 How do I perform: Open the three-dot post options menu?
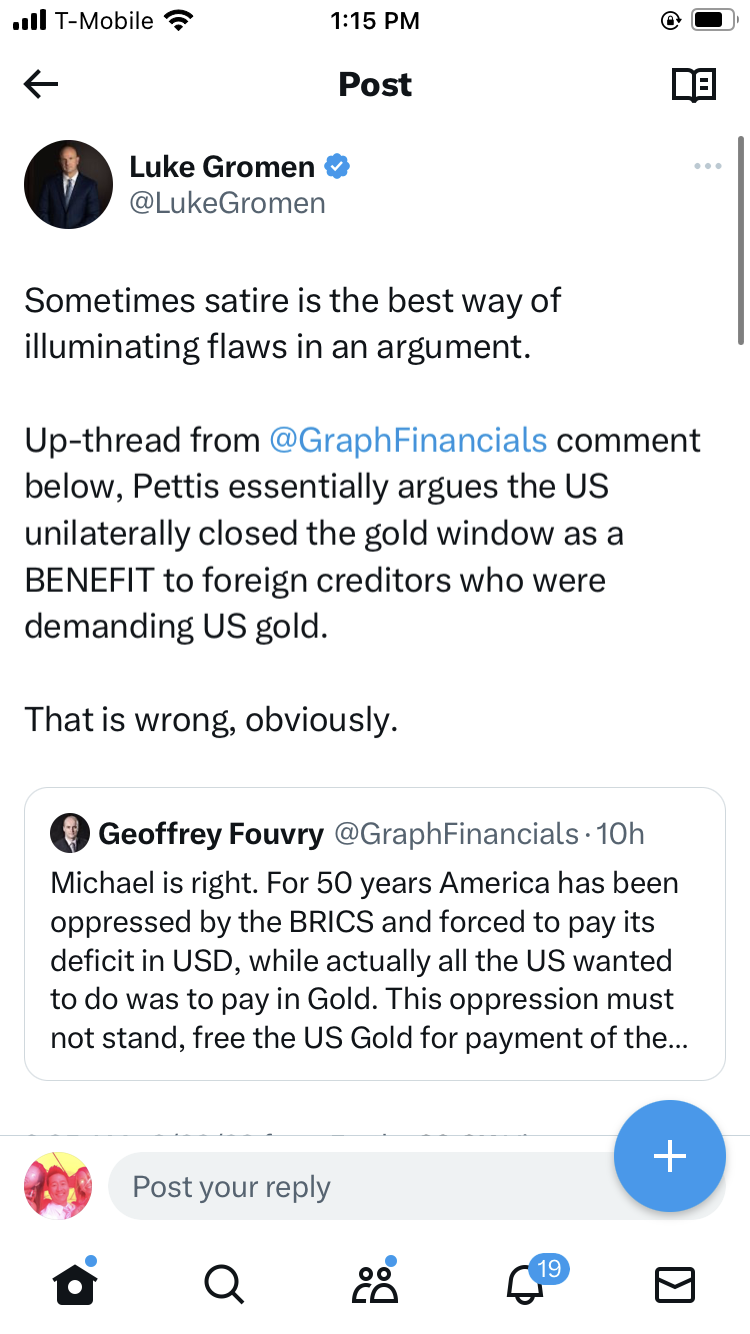tap(707, 166)
